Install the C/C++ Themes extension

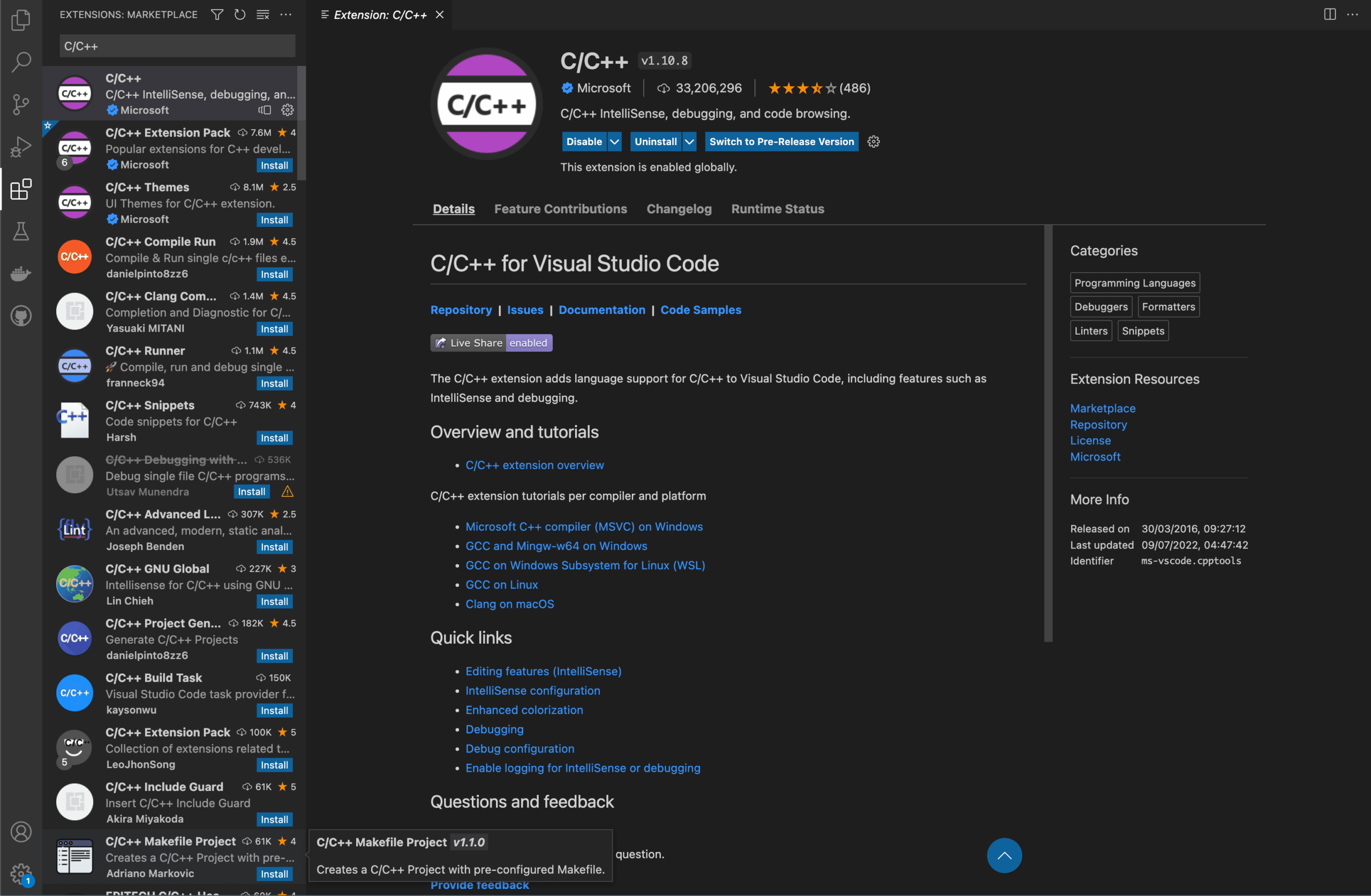[x=274, y=220]
